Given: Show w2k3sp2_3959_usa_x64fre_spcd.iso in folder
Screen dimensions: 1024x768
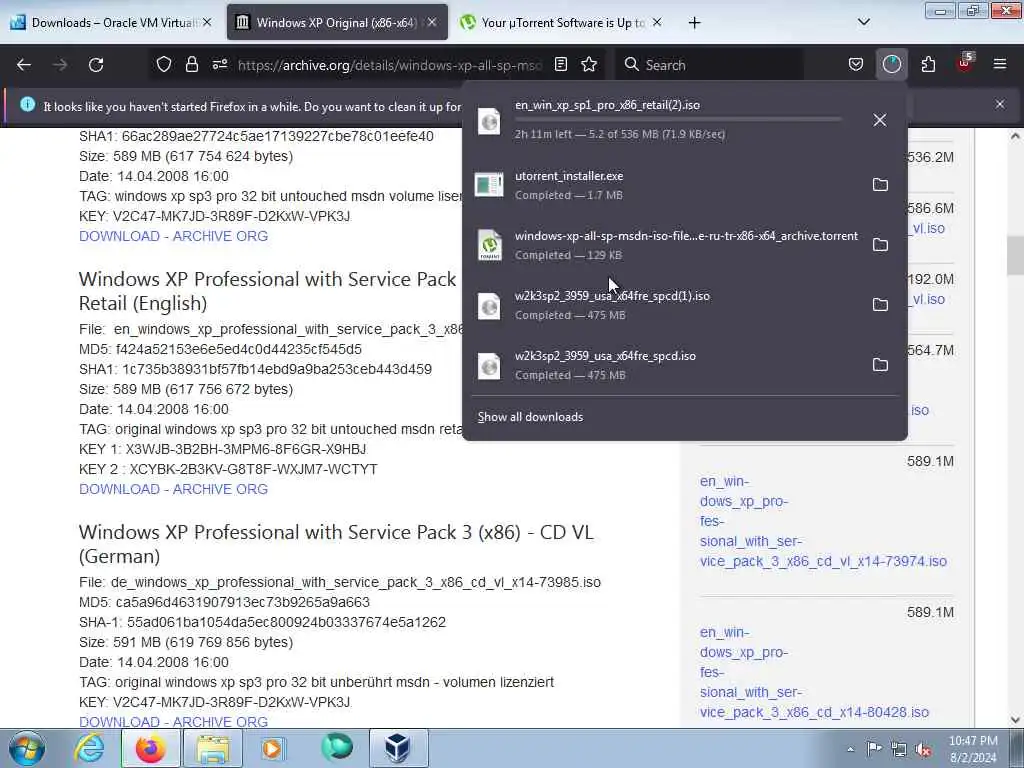Looking at the screenshot, I should coord(880,365).
